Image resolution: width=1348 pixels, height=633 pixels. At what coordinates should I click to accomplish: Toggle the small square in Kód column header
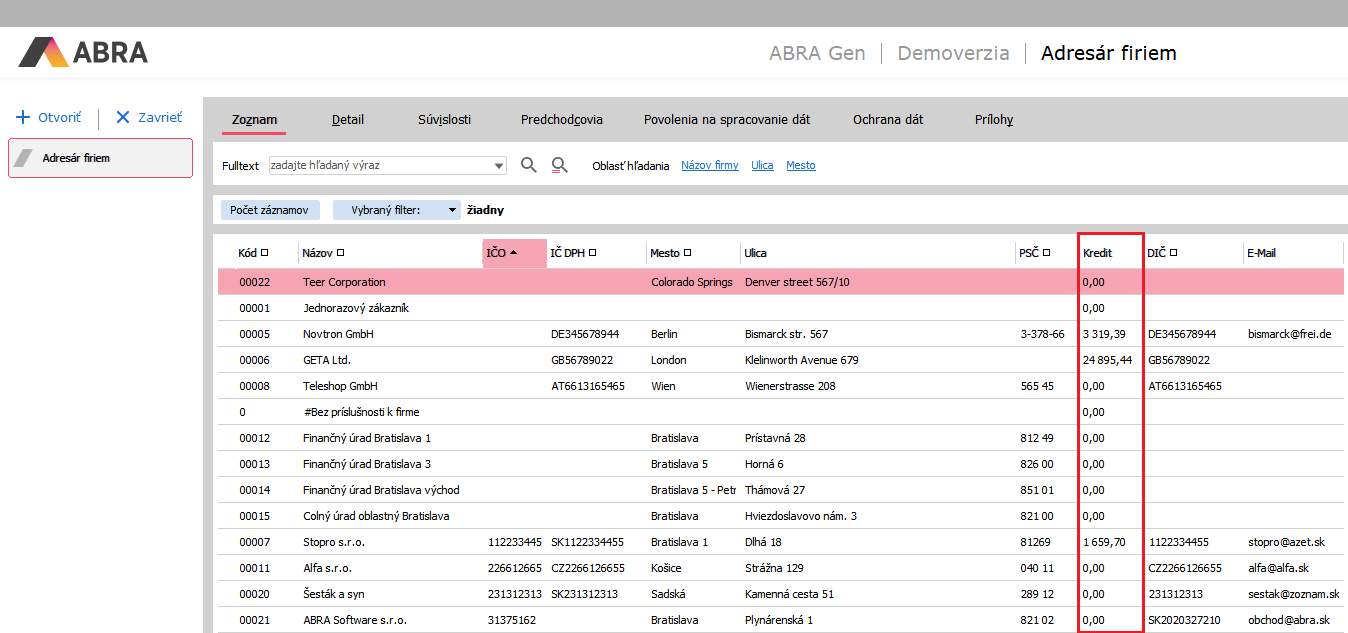(265, 253)
